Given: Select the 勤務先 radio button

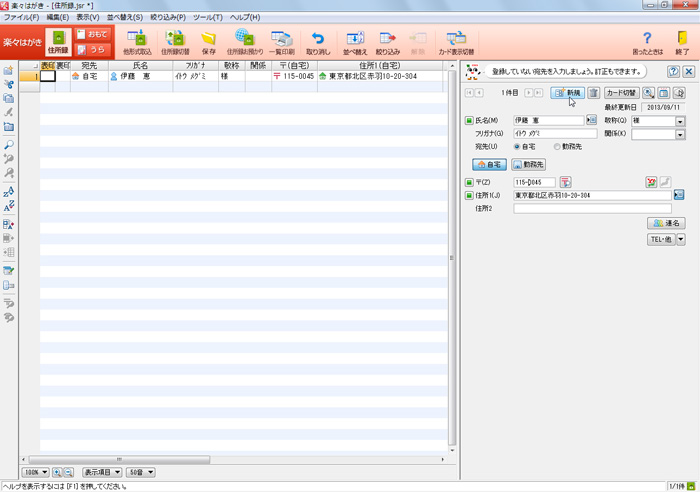Looking at the screenshot, I should (557, 146).
